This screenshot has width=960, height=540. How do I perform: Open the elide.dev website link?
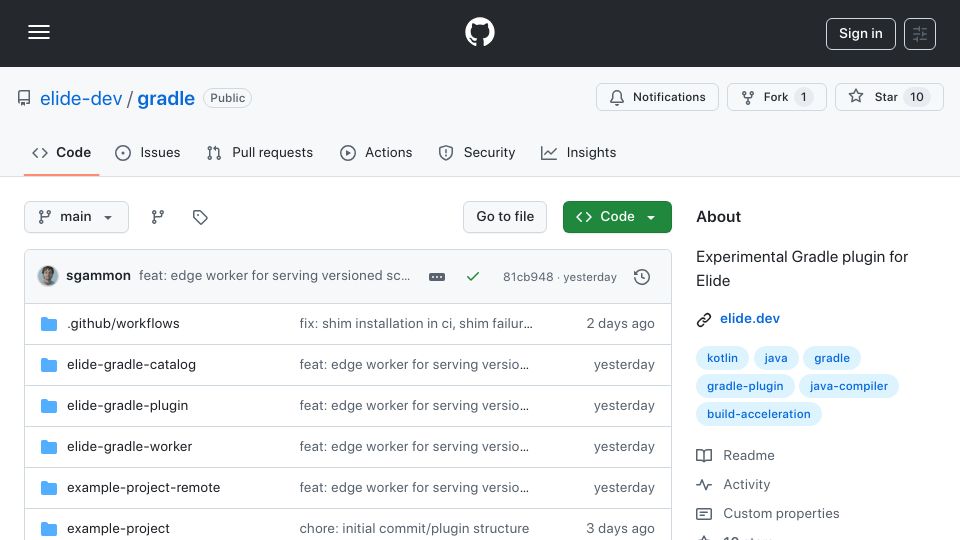[x=750, y=318]
